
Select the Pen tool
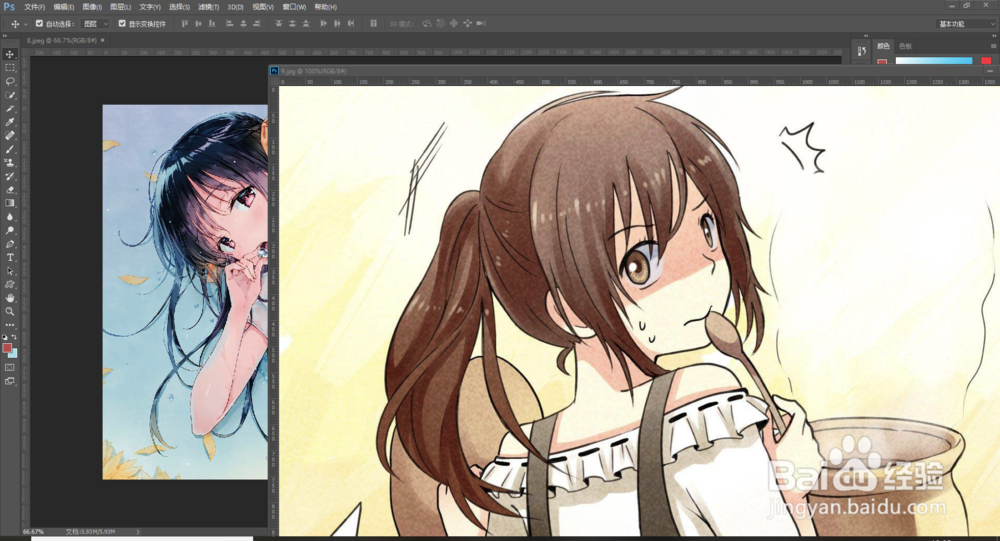[10, 244]
